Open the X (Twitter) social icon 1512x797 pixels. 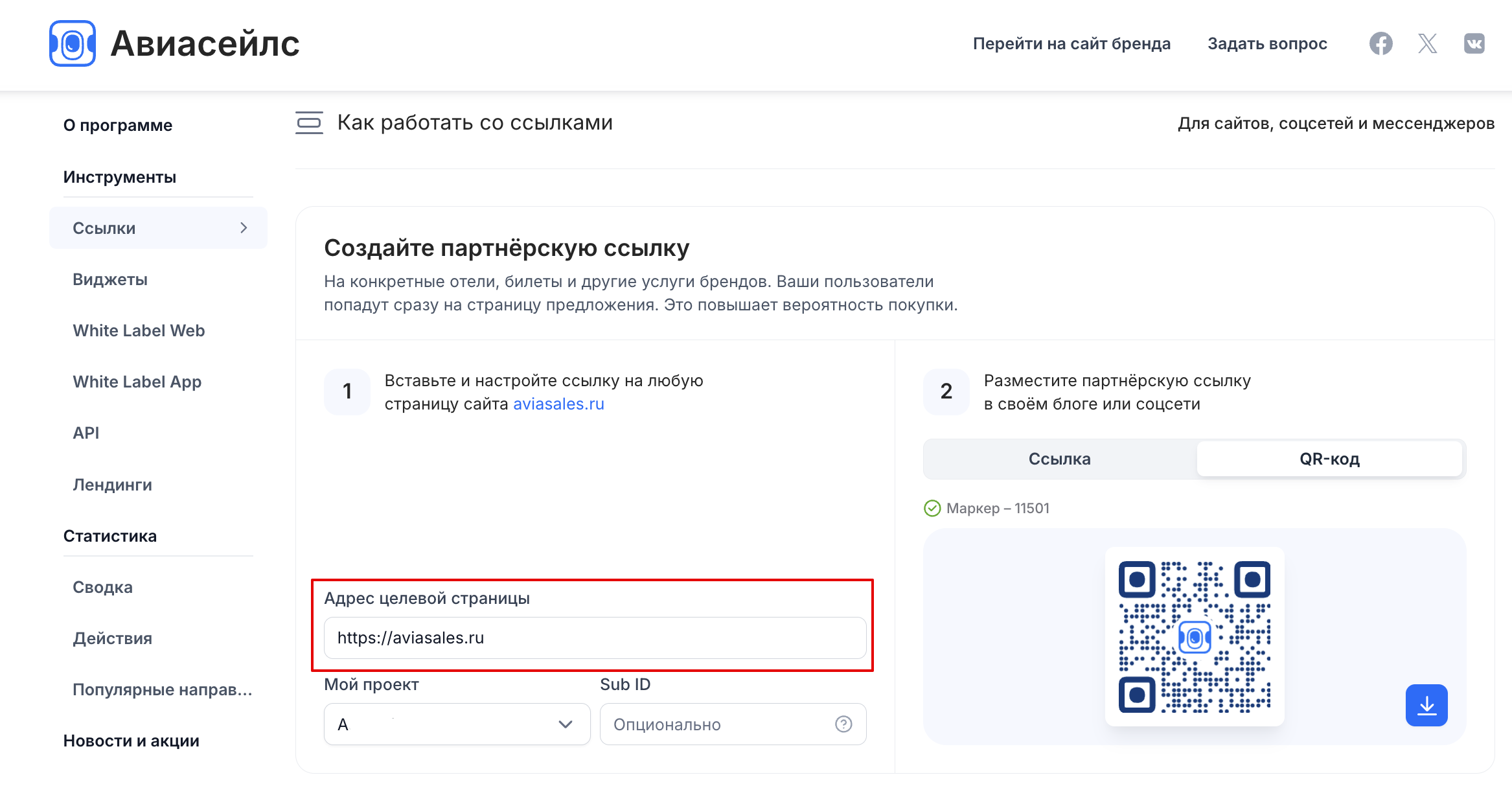(1427, 43)
